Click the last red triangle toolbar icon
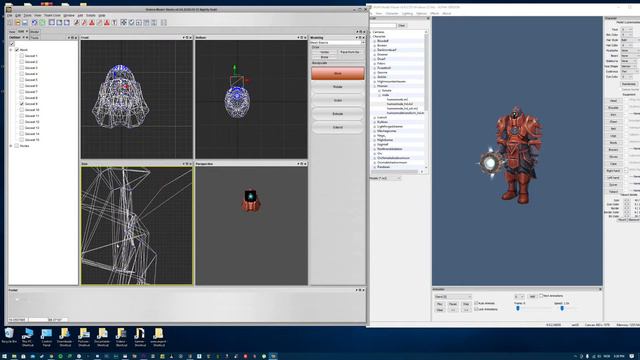Image resolution: width=640 pixels, height=360 pixels. [107, 23]
